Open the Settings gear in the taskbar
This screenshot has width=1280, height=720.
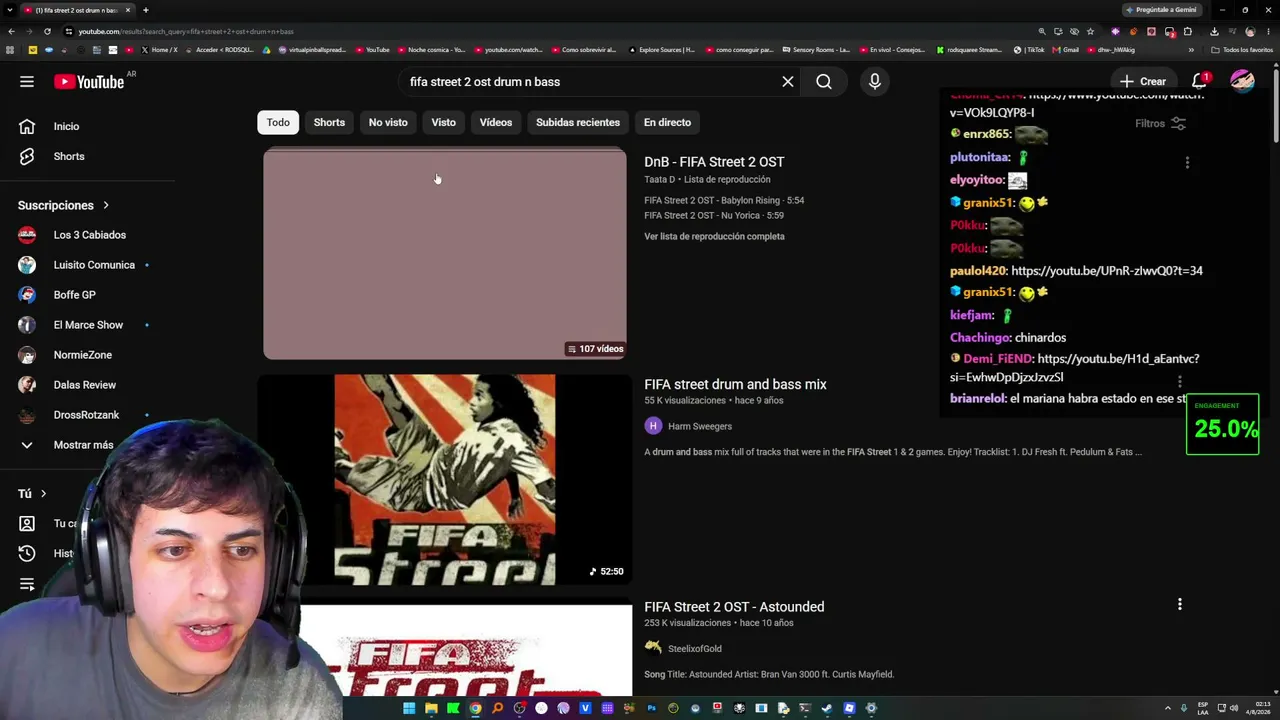point(871,708)
